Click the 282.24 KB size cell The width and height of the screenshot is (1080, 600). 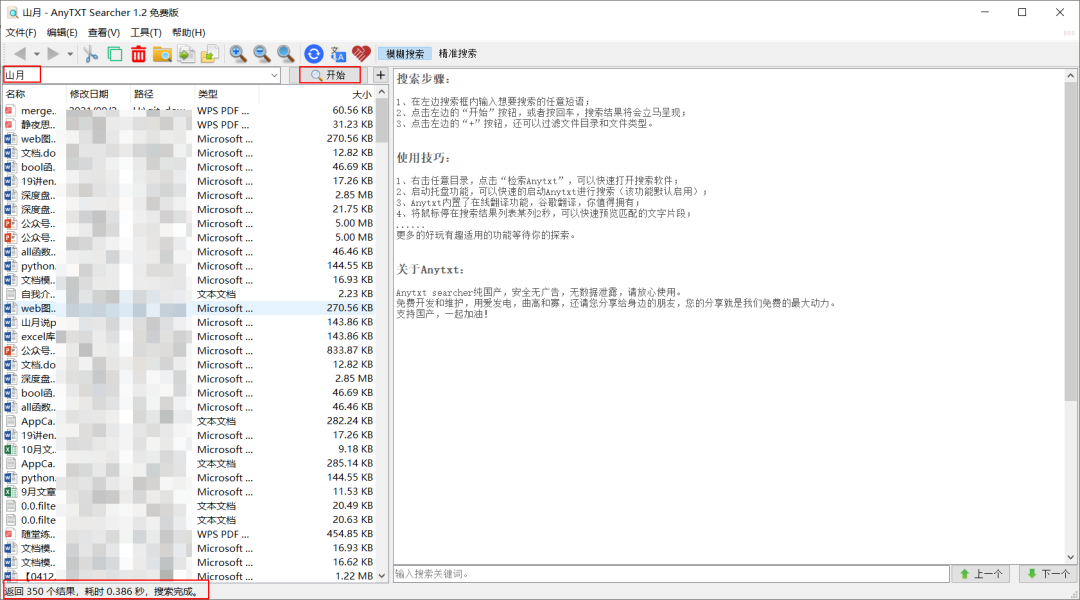350,421
